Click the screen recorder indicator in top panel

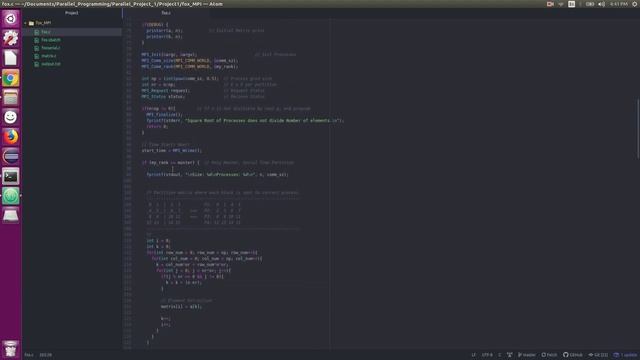click(x=550, y=4)
